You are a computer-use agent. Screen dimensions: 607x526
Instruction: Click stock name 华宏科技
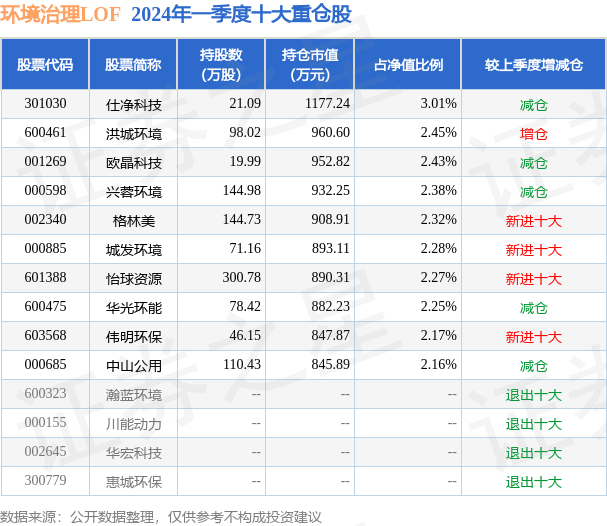(134, 453)
